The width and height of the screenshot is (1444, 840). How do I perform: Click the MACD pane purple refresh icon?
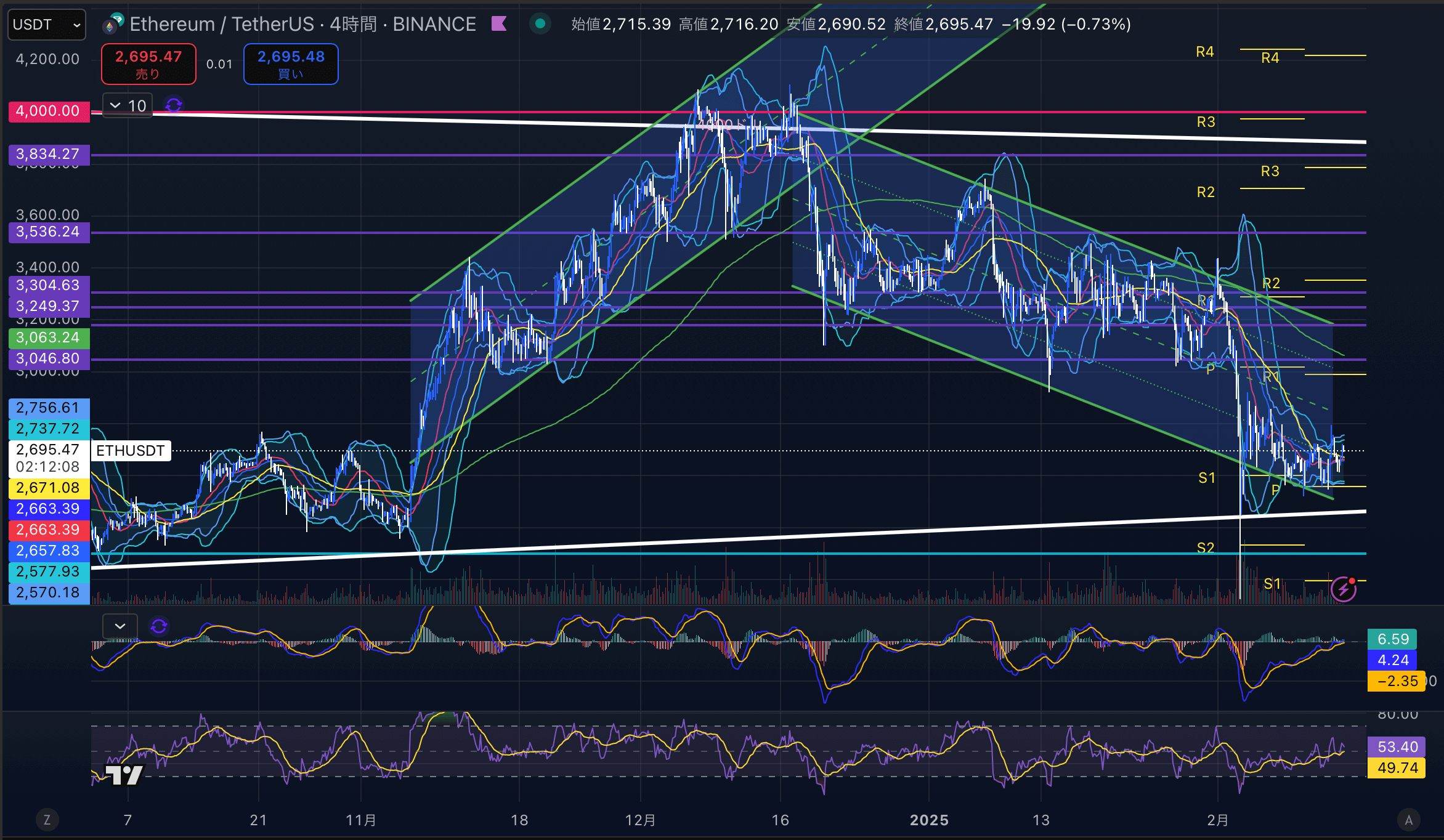click(159, 626)
